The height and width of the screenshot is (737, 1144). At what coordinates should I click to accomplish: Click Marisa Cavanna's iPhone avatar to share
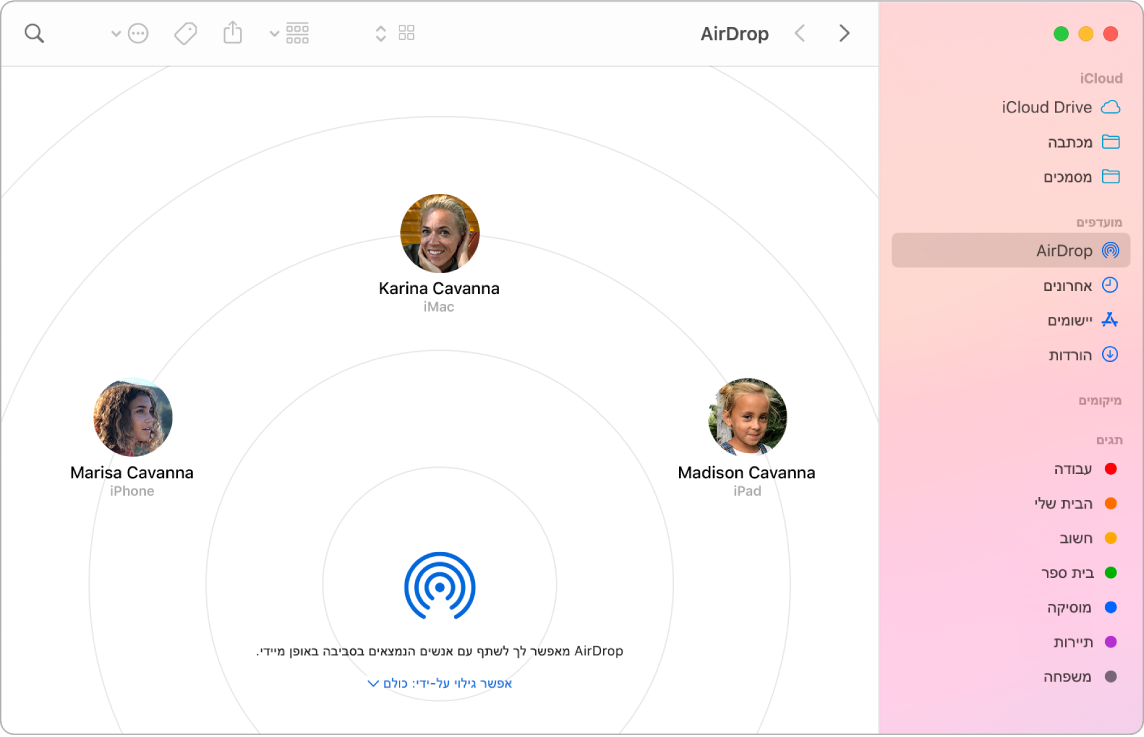pyautogui.click(x=131, y=417)
